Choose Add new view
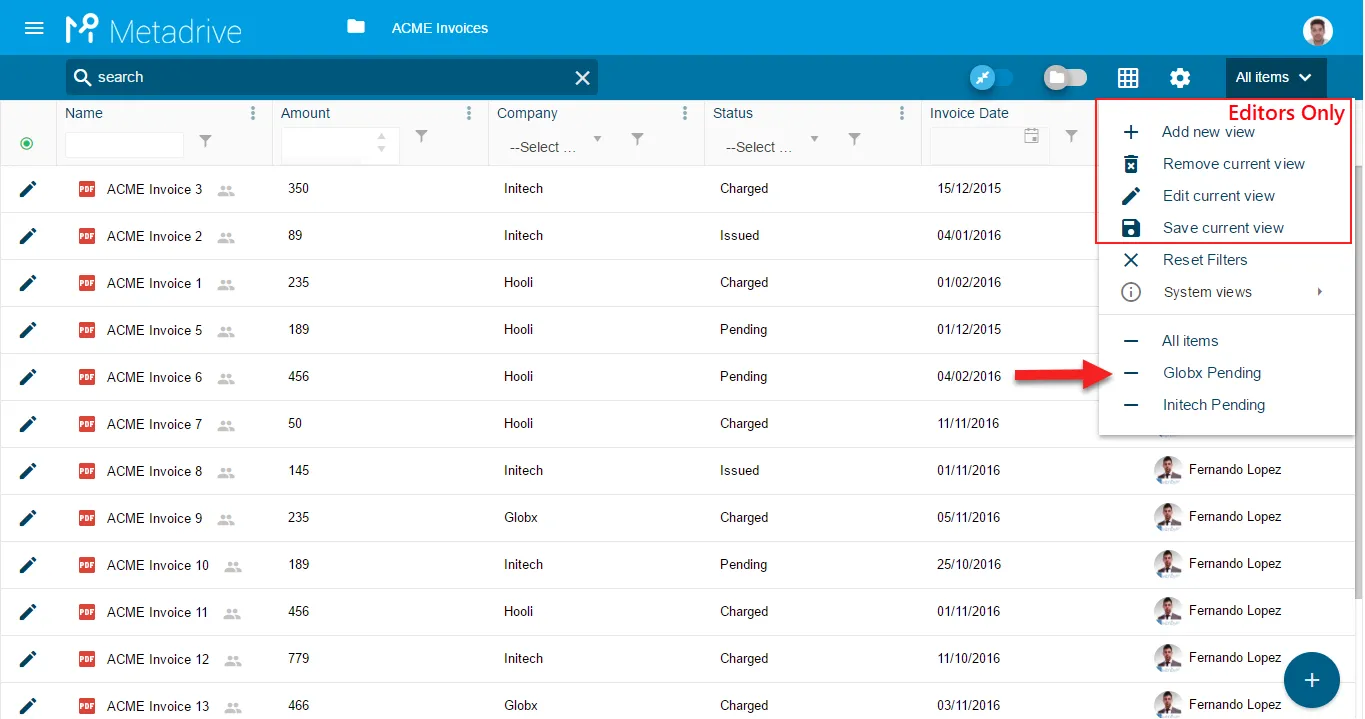 coord(1208,132)
